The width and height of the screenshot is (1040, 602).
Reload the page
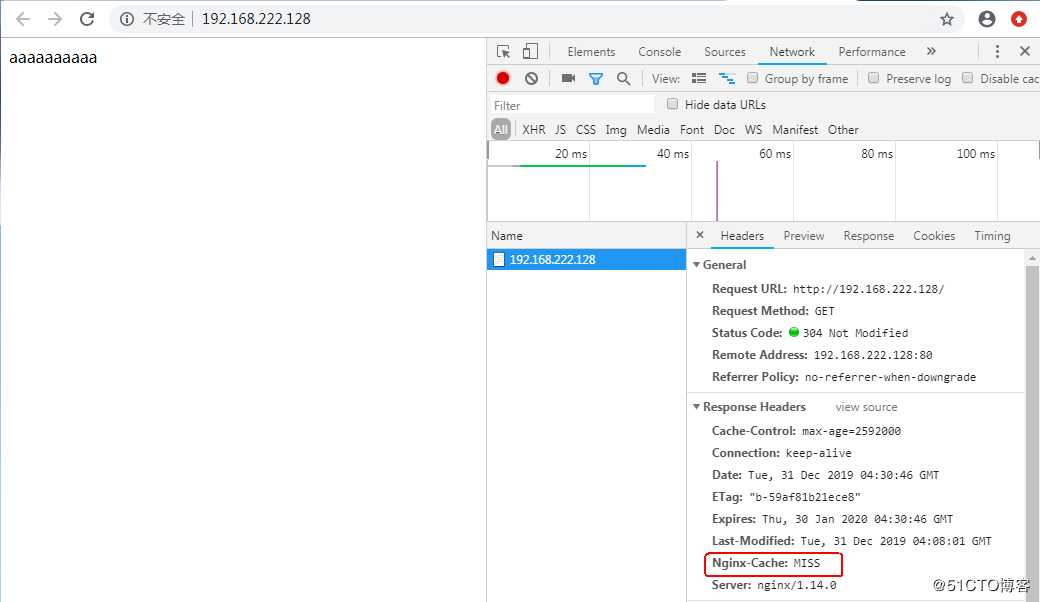[x=87, y=19]
